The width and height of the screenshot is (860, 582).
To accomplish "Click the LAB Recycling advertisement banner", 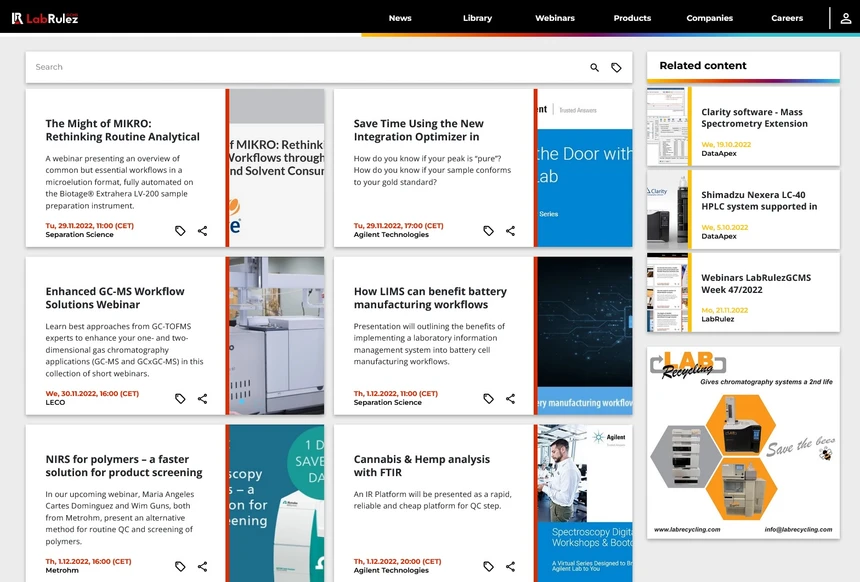I will (x=743, y=443).
